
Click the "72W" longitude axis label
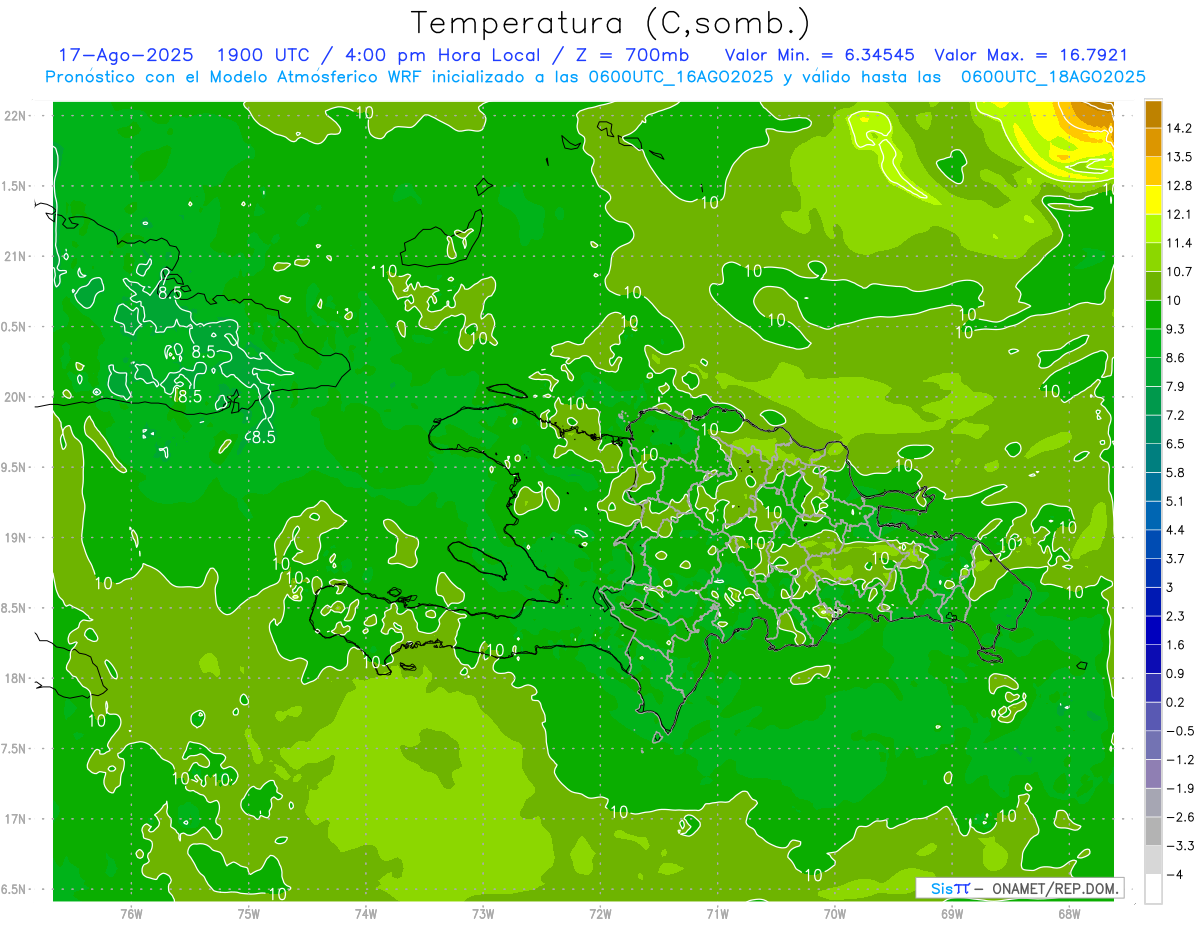click(600, 912)
